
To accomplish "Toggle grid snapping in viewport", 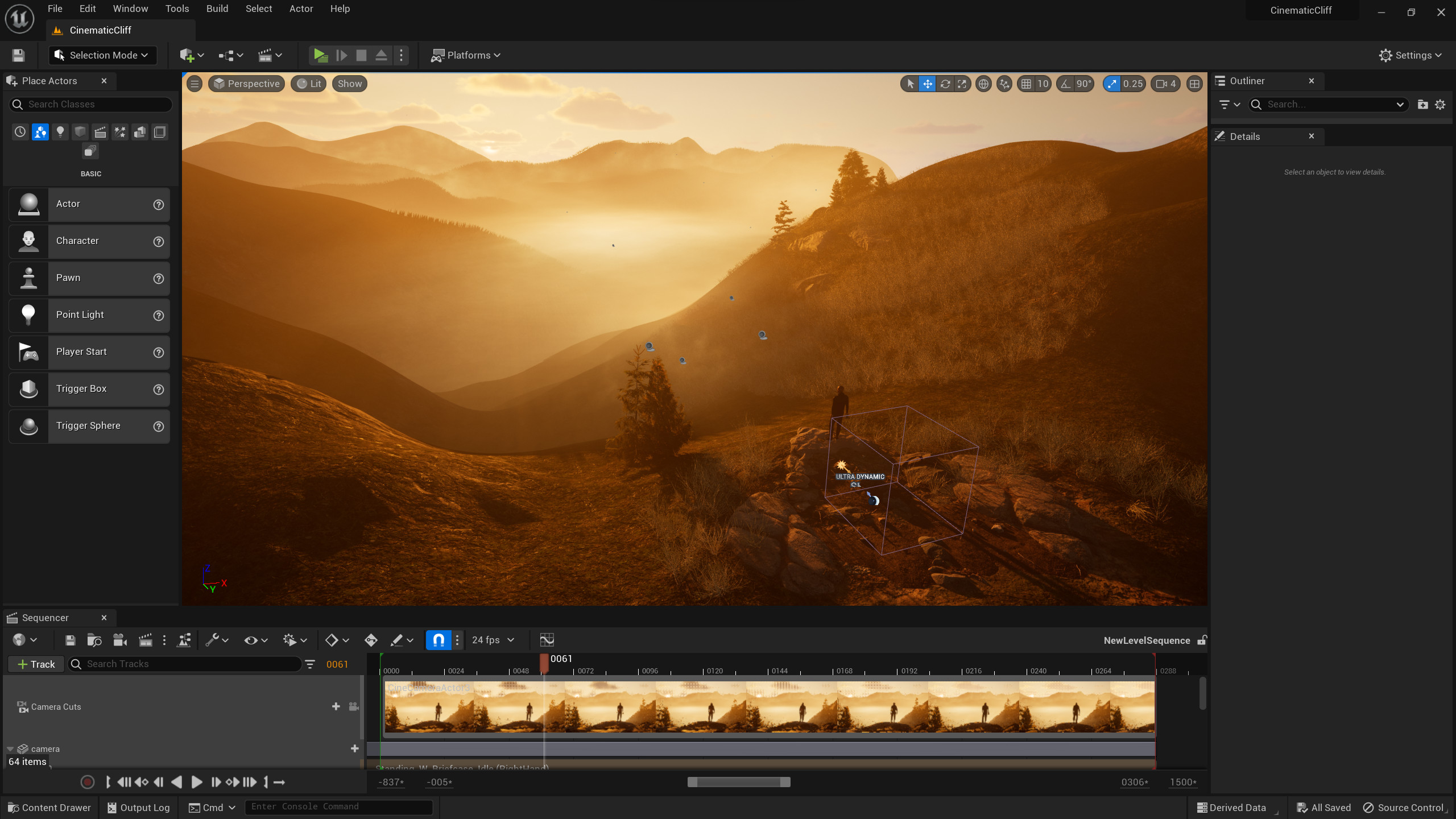I will pyautogui.click(x=1026, y=84).
